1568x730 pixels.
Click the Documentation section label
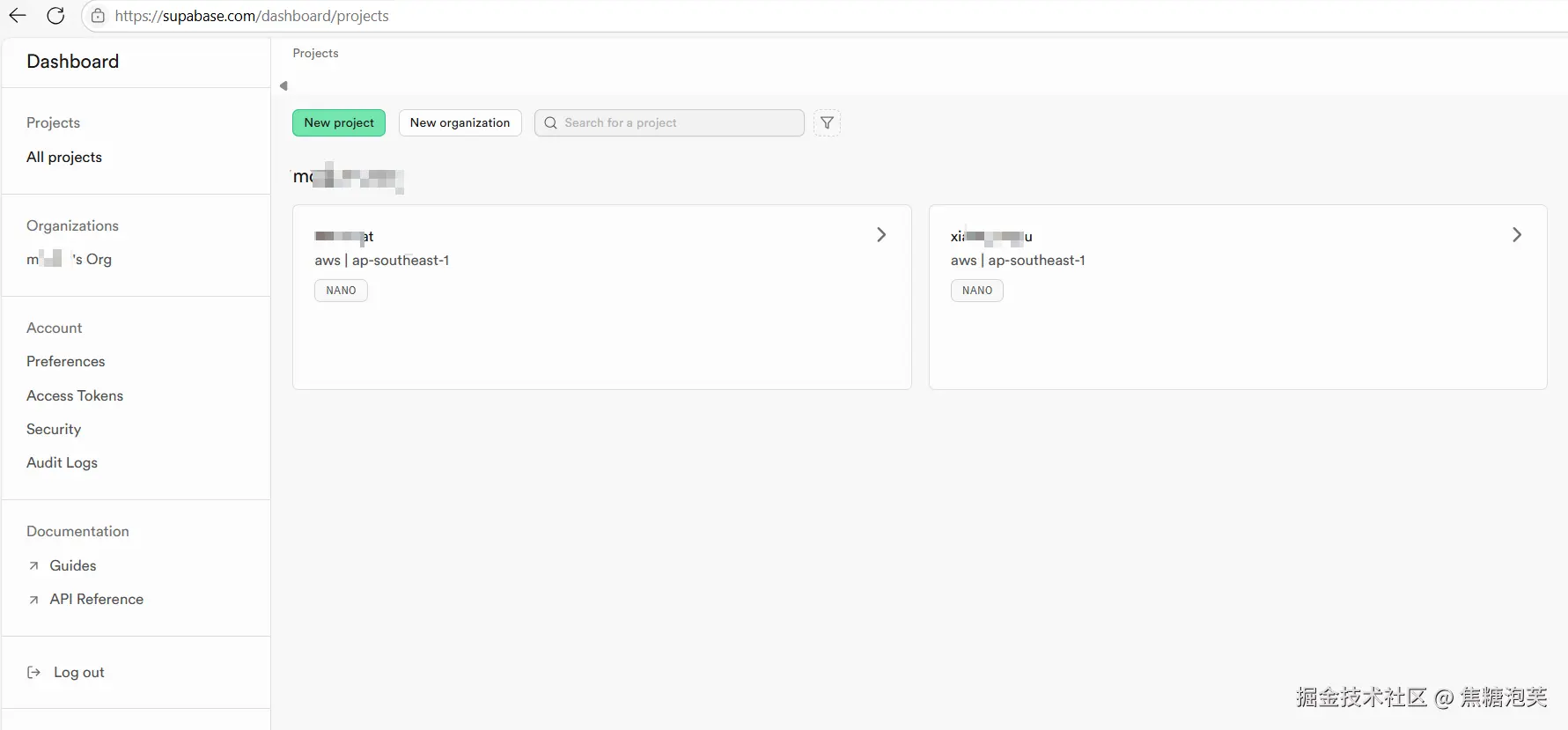click(x=77, y=531)
